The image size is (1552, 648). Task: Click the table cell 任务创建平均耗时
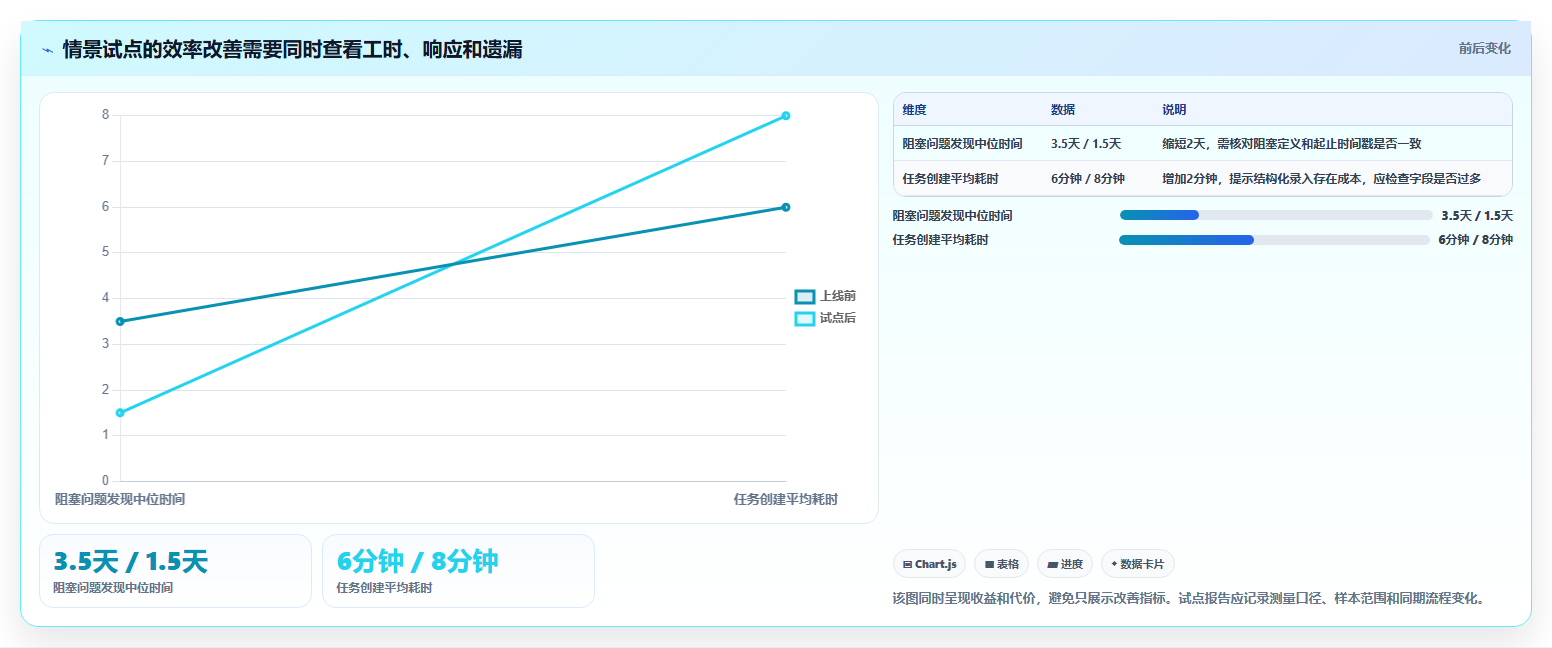(x=950, y=179)
